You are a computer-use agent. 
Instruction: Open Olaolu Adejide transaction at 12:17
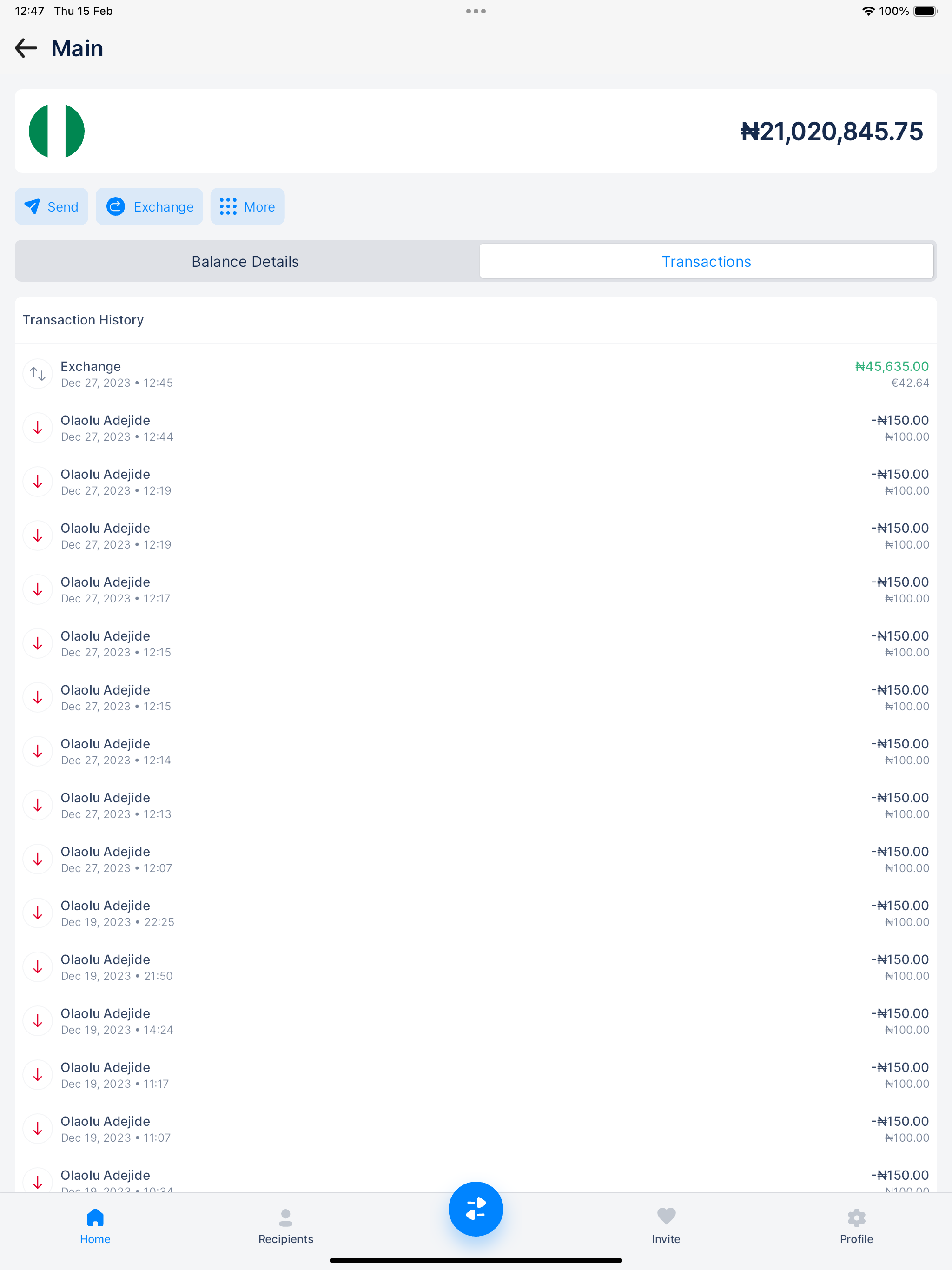coord(476,589)
